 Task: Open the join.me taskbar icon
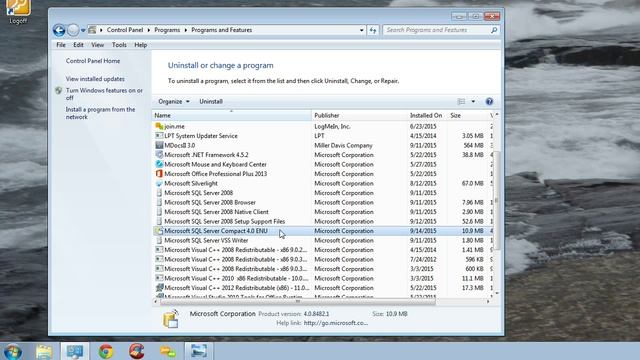(168, 351)
